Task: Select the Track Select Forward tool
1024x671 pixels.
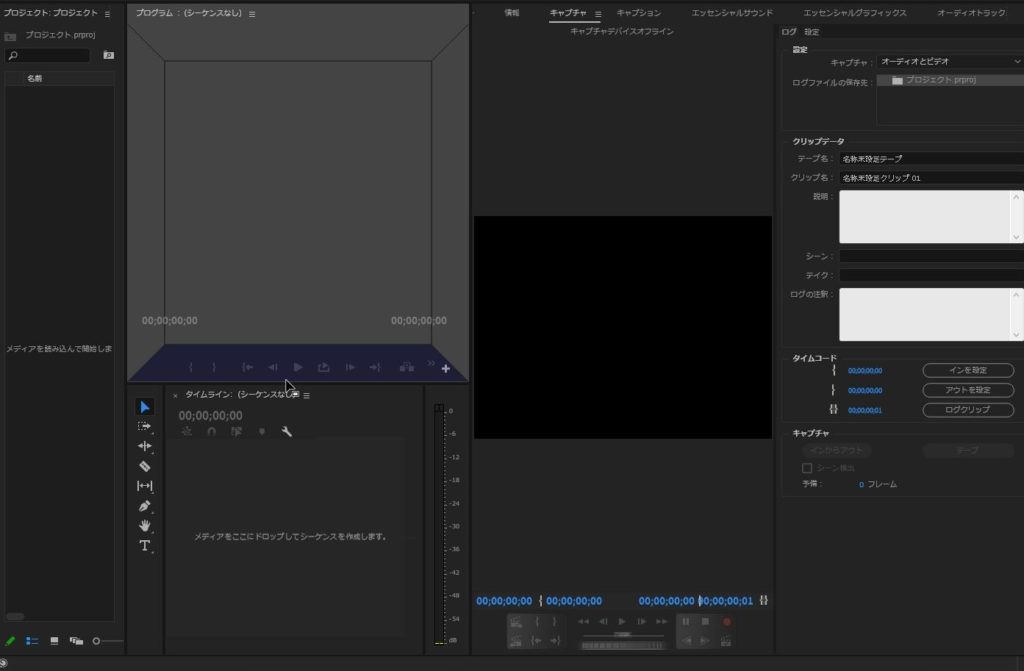Action: click(145, 426)
